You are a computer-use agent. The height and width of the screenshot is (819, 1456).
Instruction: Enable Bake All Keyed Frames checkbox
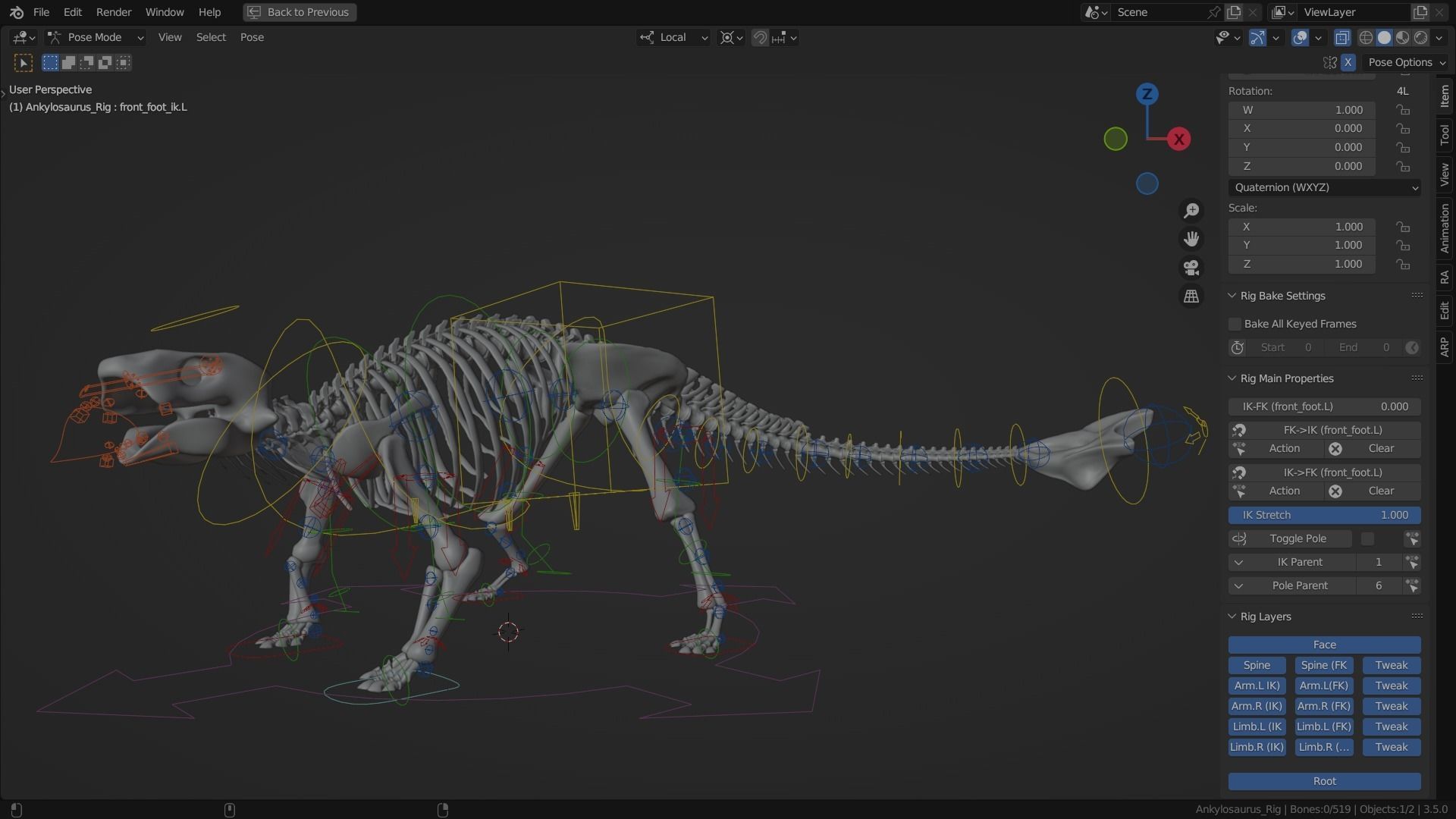1235,324
